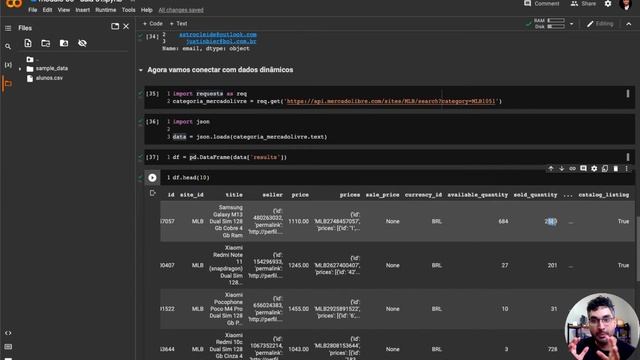
Task: Click the Colab logo
Action: (x=13, y=4)
